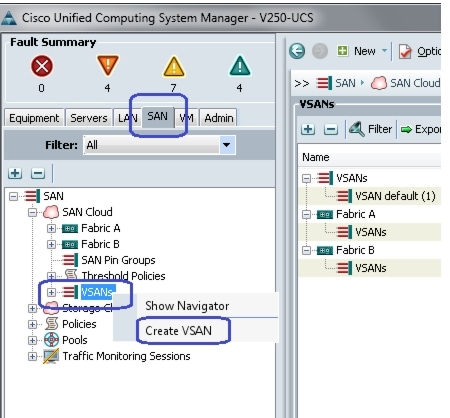Click the critical faults red X icon
The height and width of the screenshot is (418, 450).
click(42, 66)
